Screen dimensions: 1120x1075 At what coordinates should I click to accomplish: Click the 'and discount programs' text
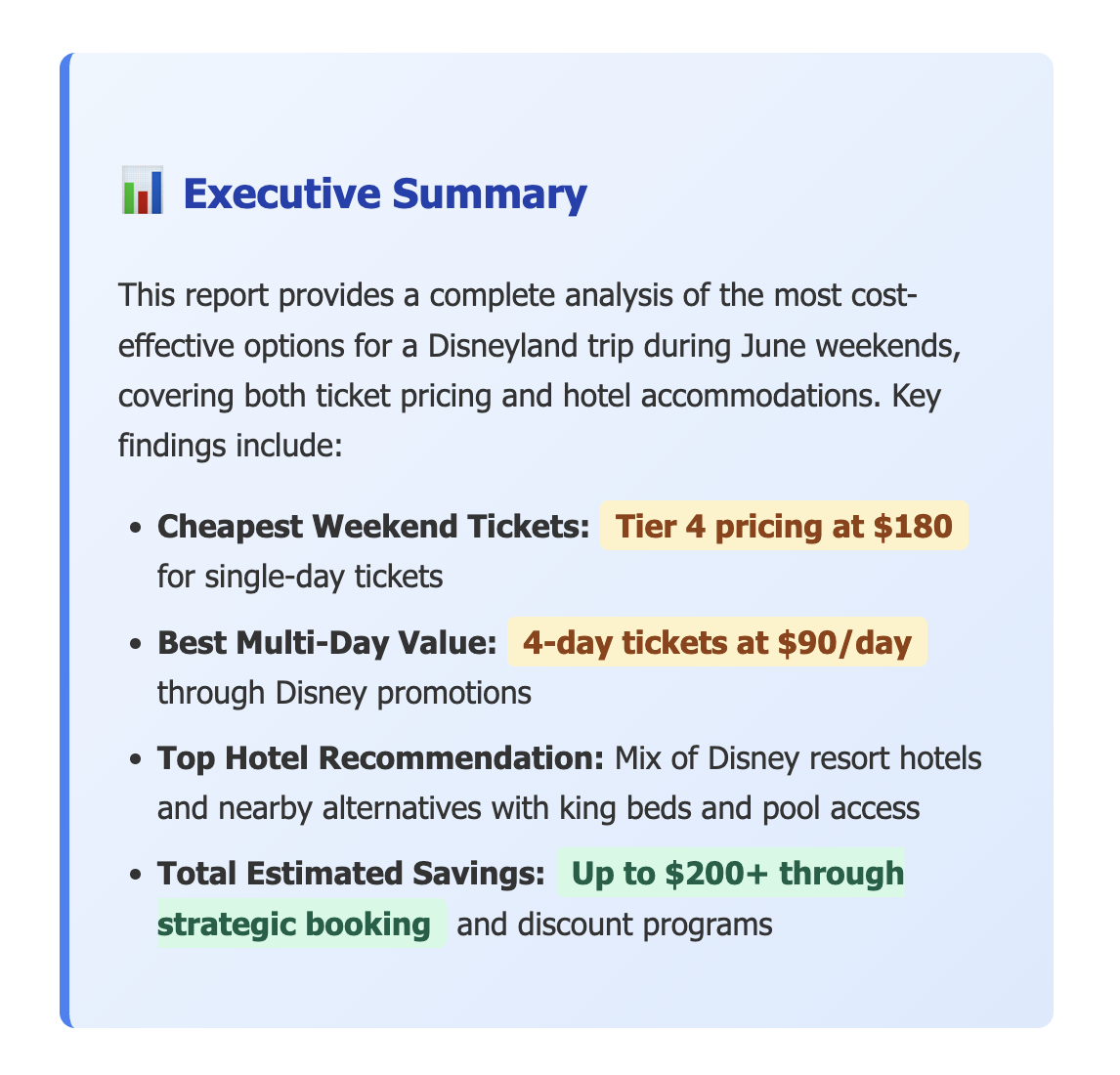point(615,924)
